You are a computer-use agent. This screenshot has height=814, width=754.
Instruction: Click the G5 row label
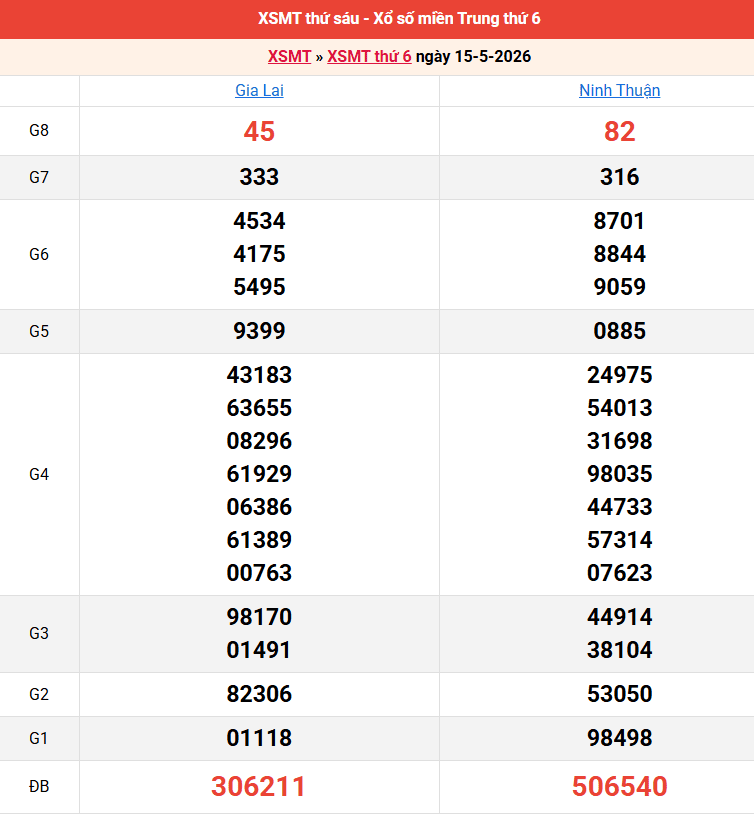(39, 331)
